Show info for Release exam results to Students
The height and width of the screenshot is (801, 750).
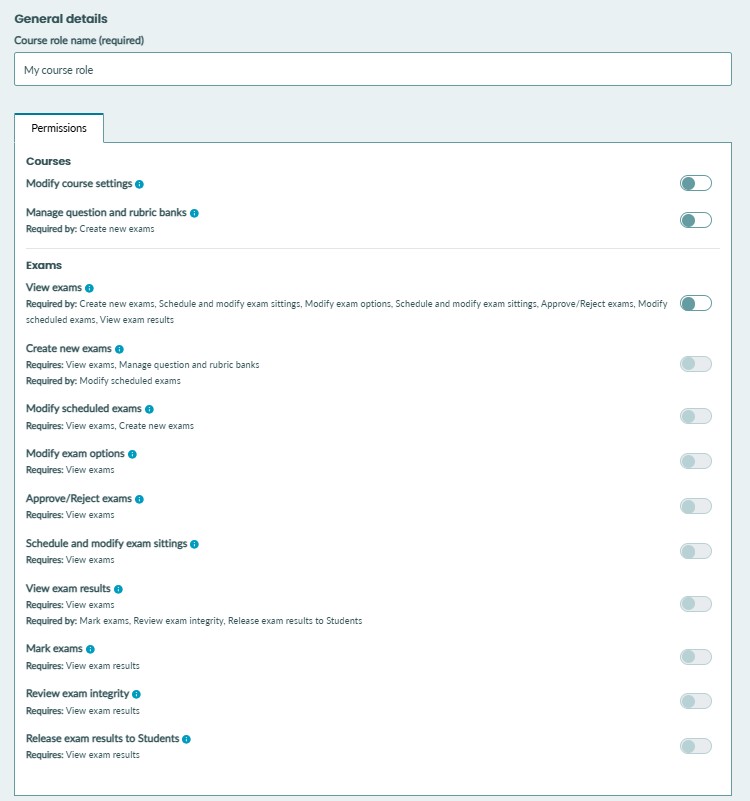[186, 739]
